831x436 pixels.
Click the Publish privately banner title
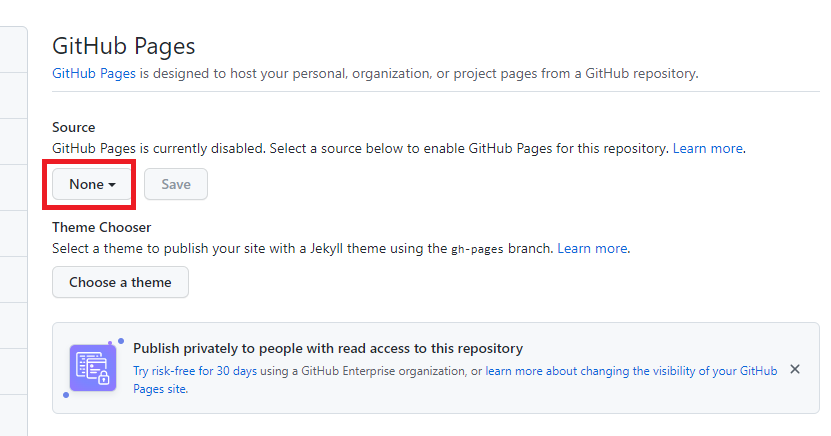tap(328, 349)
